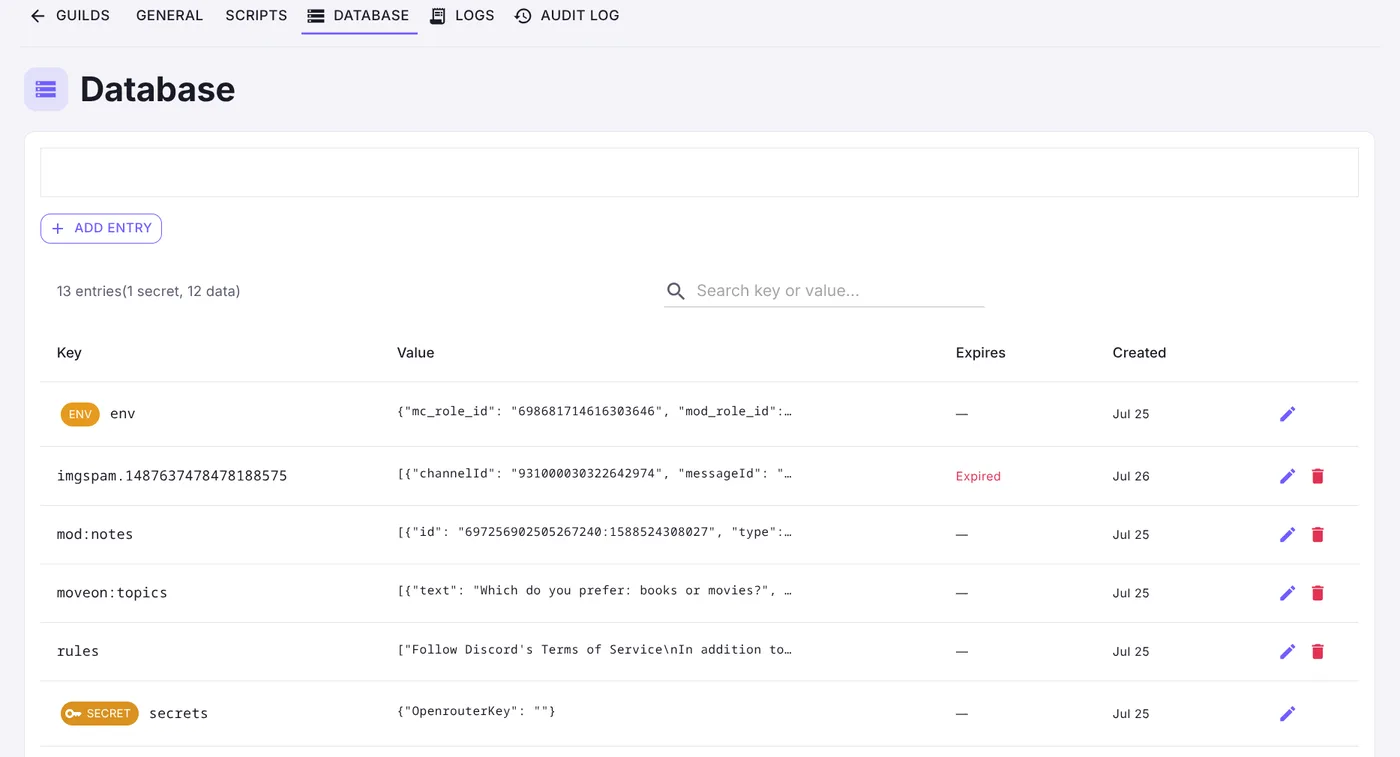This screenshot has height=757, width=1400.
Task: Click the ENV badge on env row
Action: [x=80, y=414]
